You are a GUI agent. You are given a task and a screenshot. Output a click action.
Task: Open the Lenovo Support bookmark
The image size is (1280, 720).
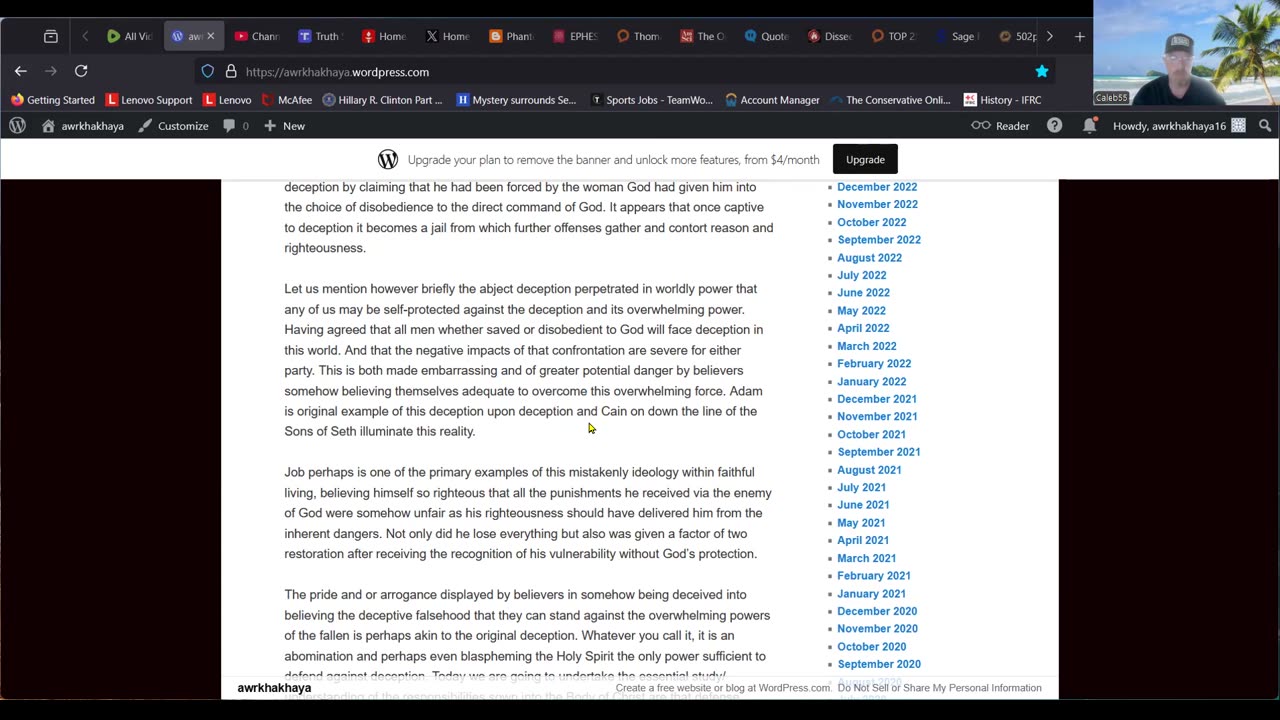(x=149, y=100)
